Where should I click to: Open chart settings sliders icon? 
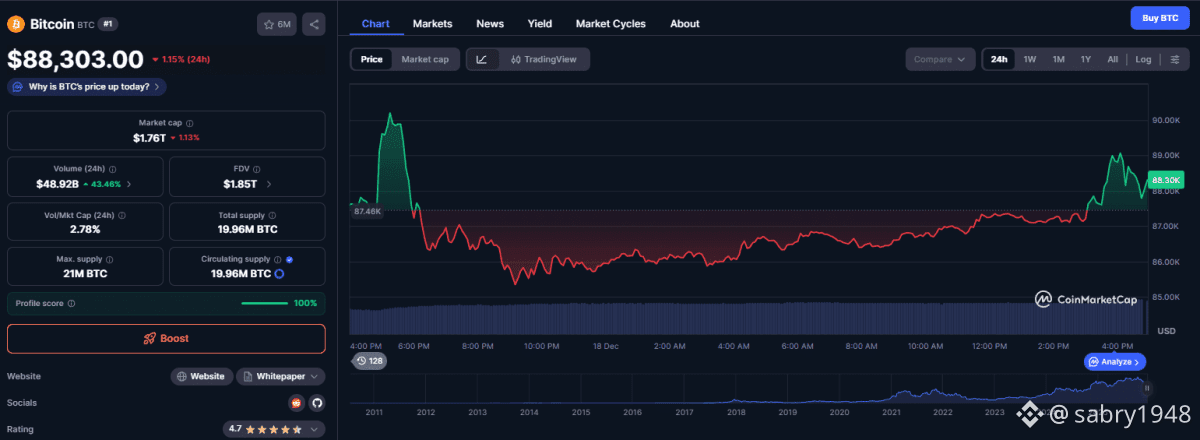[1174, 60]
